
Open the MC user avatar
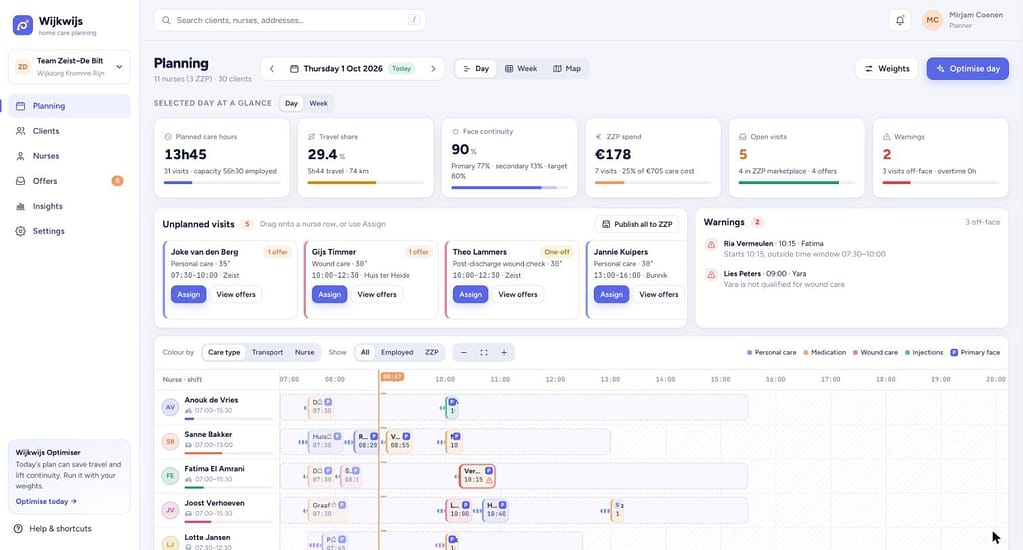pos(932,20)
